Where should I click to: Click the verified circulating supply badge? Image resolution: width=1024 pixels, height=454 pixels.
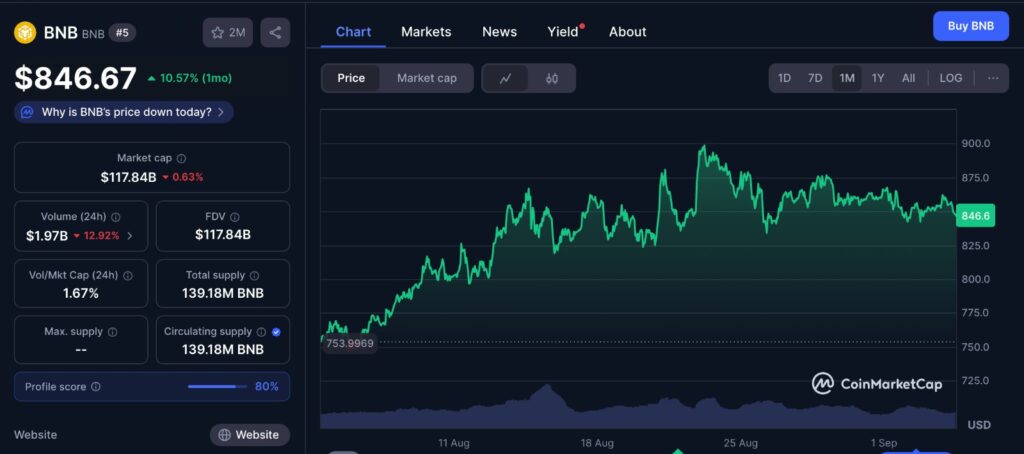(276, 332)
